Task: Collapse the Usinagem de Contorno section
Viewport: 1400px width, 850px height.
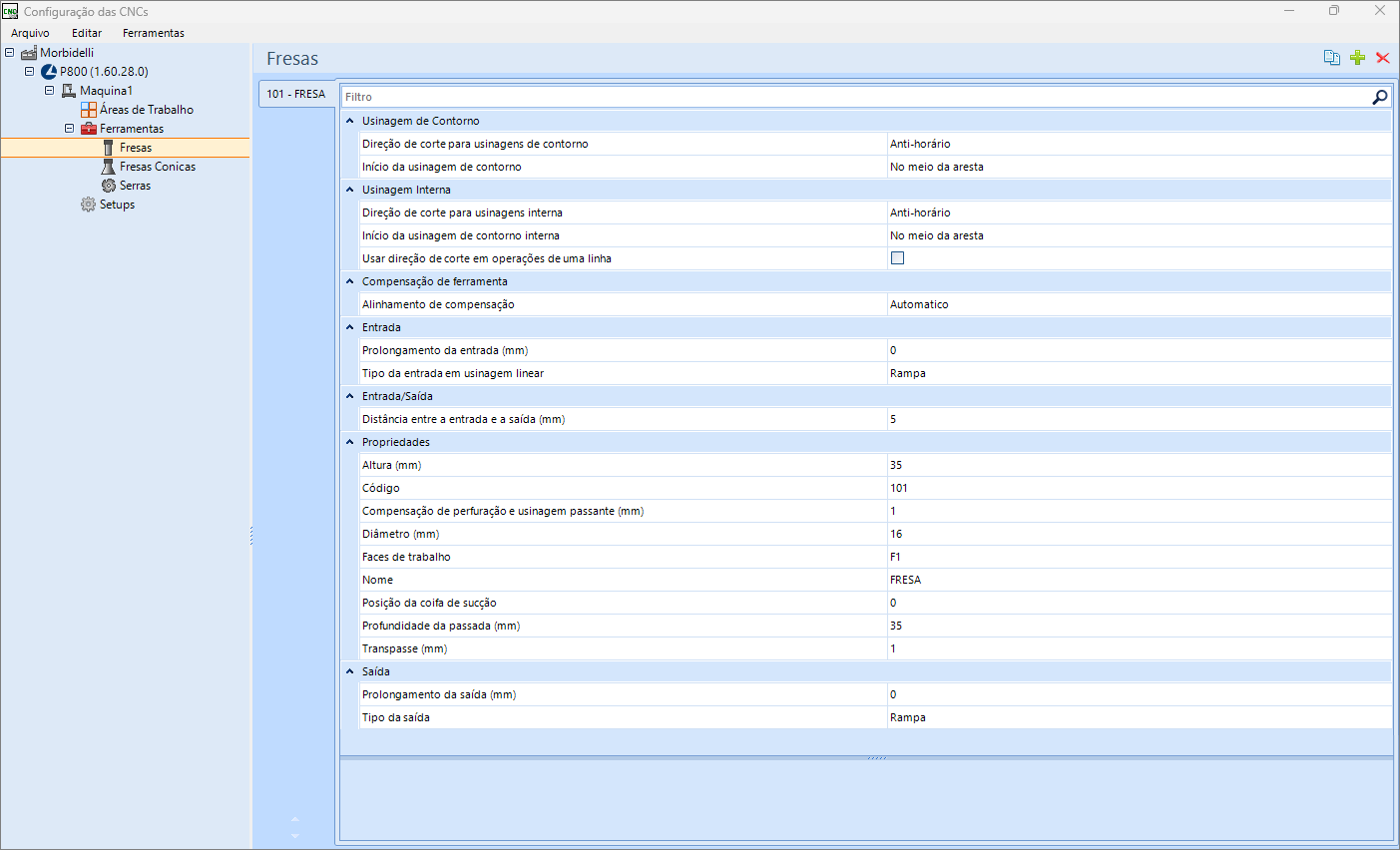Action: tap(350, 121)
